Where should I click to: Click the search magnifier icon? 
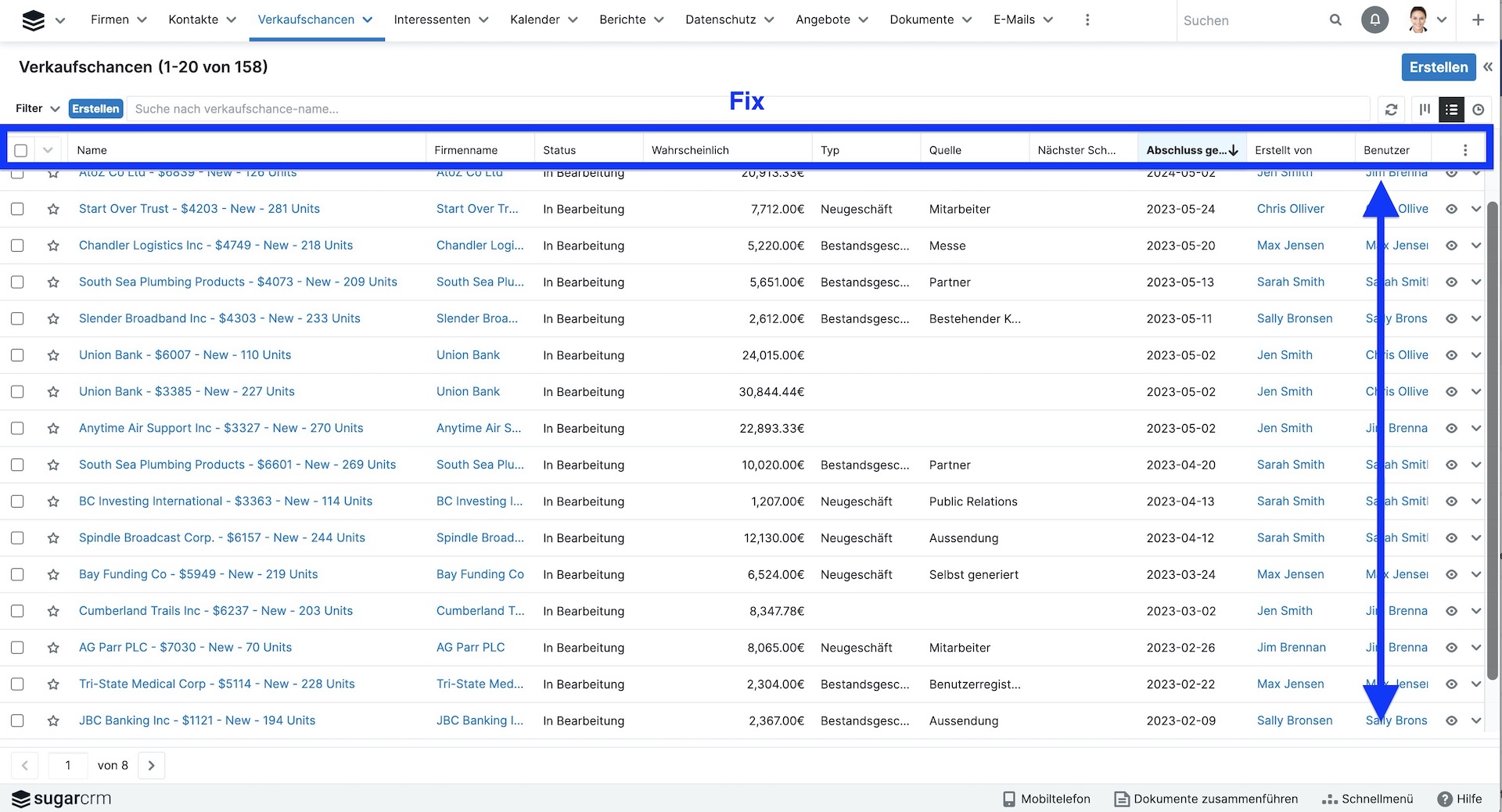[x=1335, y=20]
